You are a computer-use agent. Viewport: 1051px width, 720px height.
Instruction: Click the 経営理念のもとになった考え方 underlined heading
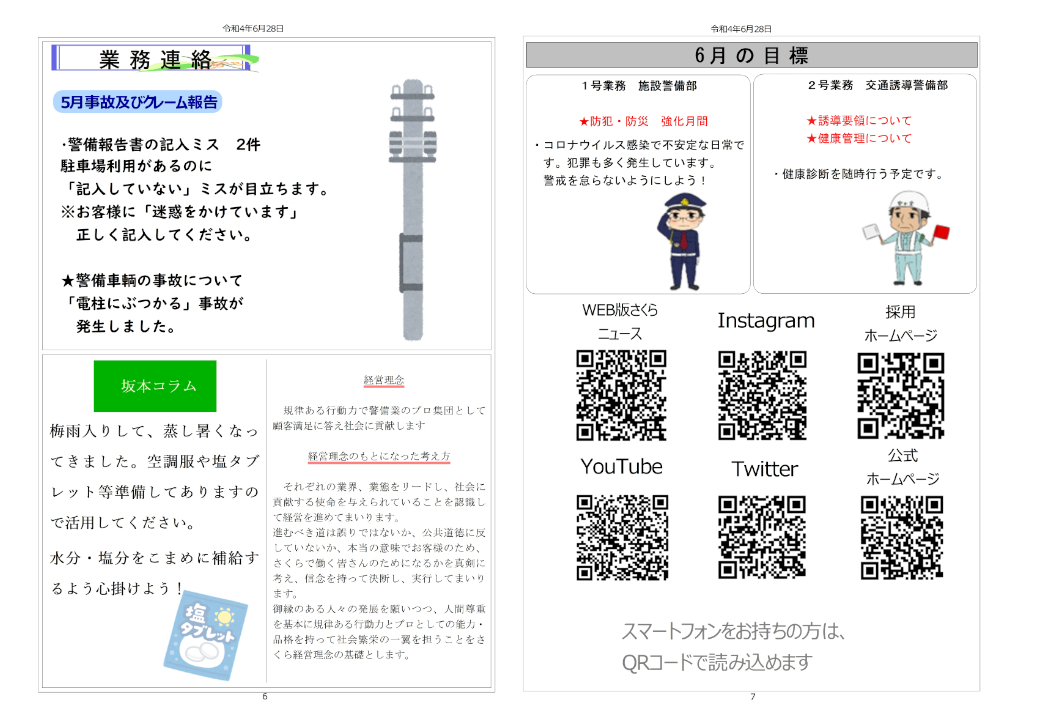(379, 457)
